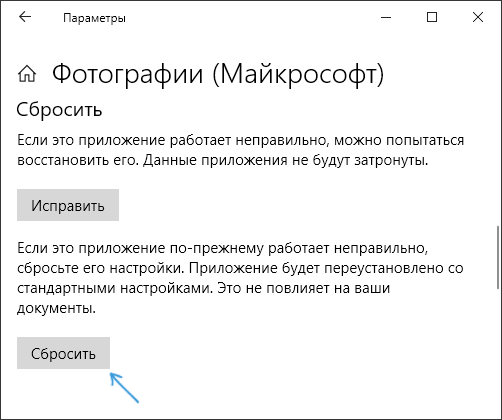
Task: Close the Параметры window
Action: pyautogui.click(x=478, y=17)
